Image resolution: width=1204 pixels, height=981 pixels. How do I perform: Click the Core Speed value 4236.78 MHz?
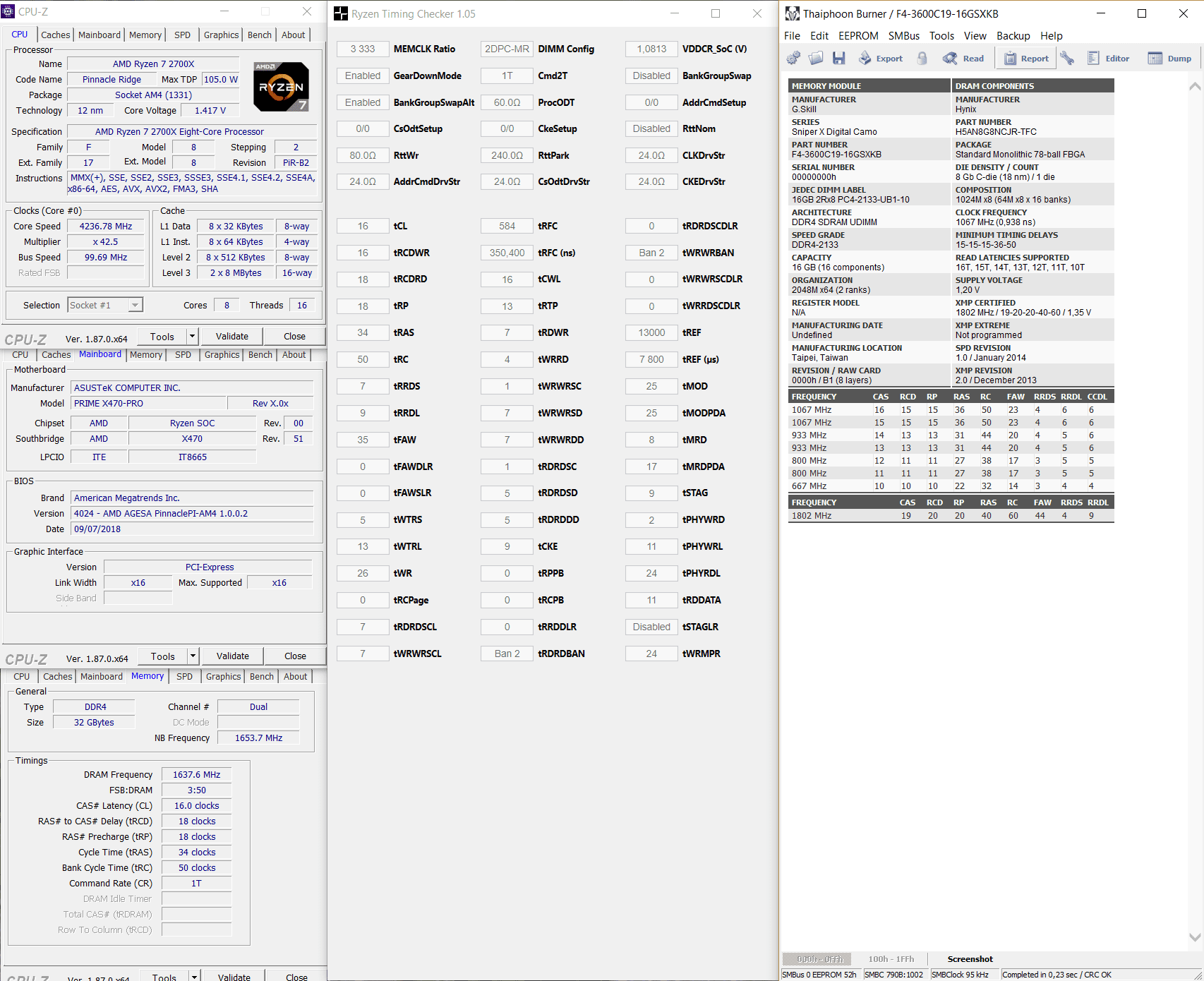[x=106, y=227]
